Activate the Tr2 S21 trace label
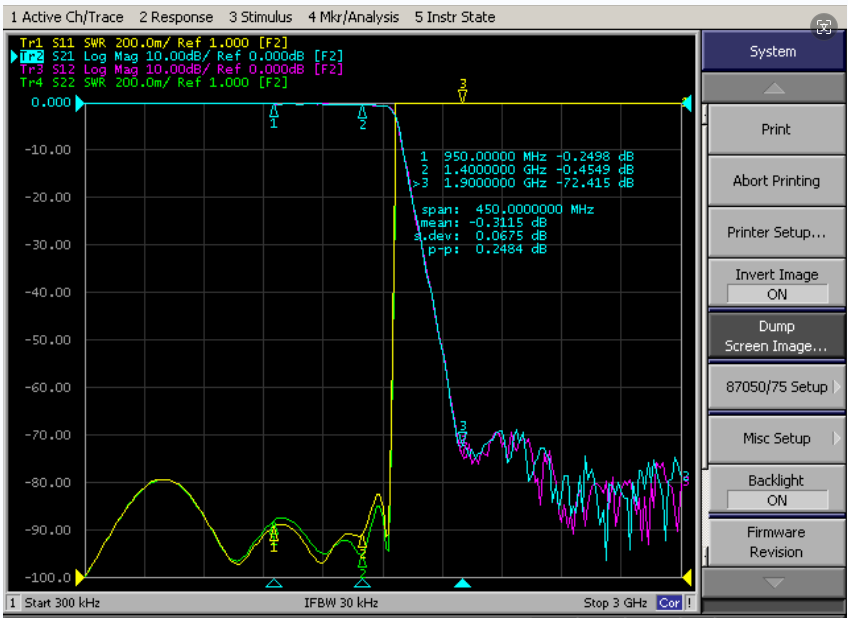Image resolution: width=848 pixels, height=618 pixels. [x=32, y=56]
